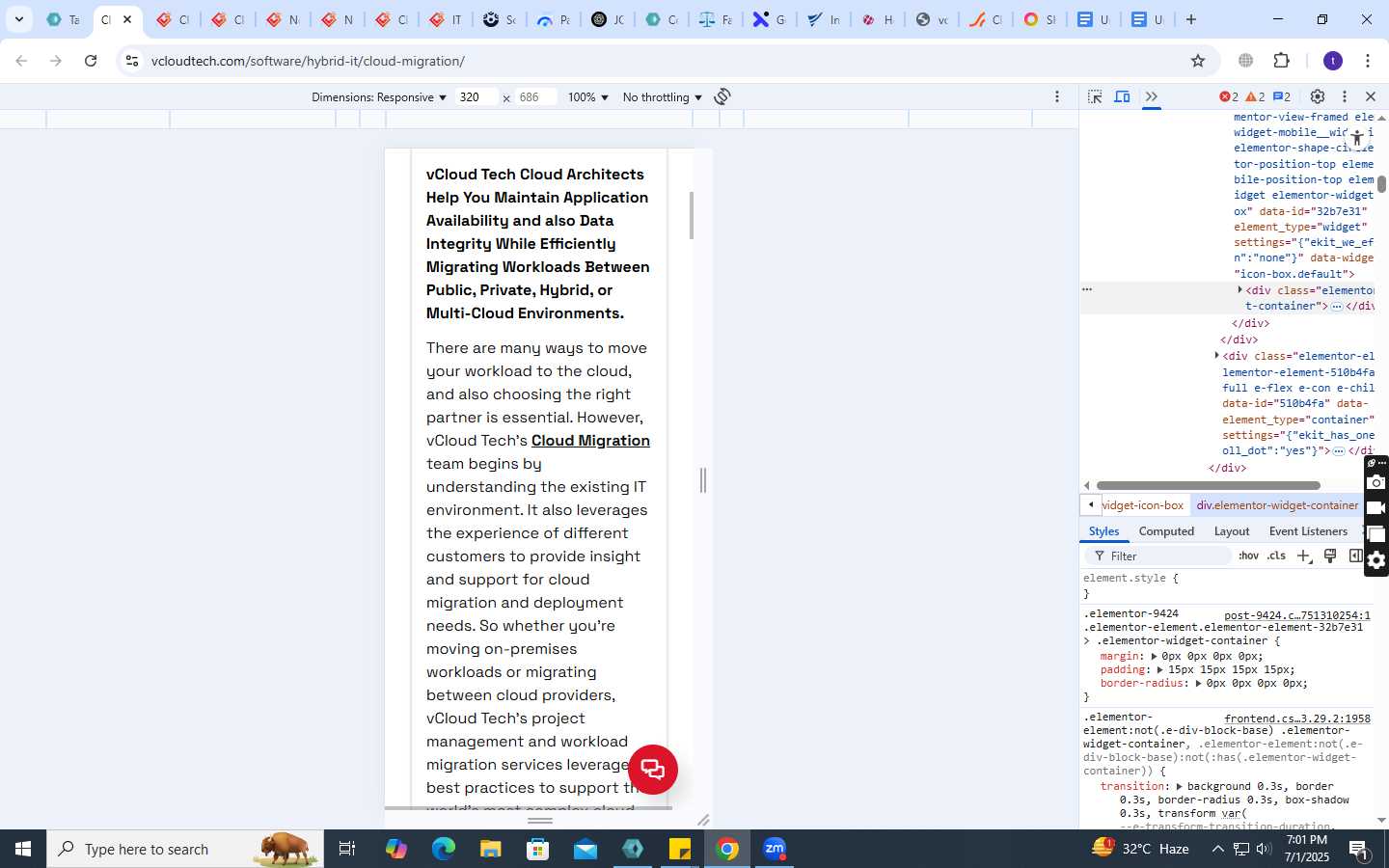This screenshot has width=1389, height=868.
Task: Open the post-9424 stylesheet source link
Action: (1296, 615)
